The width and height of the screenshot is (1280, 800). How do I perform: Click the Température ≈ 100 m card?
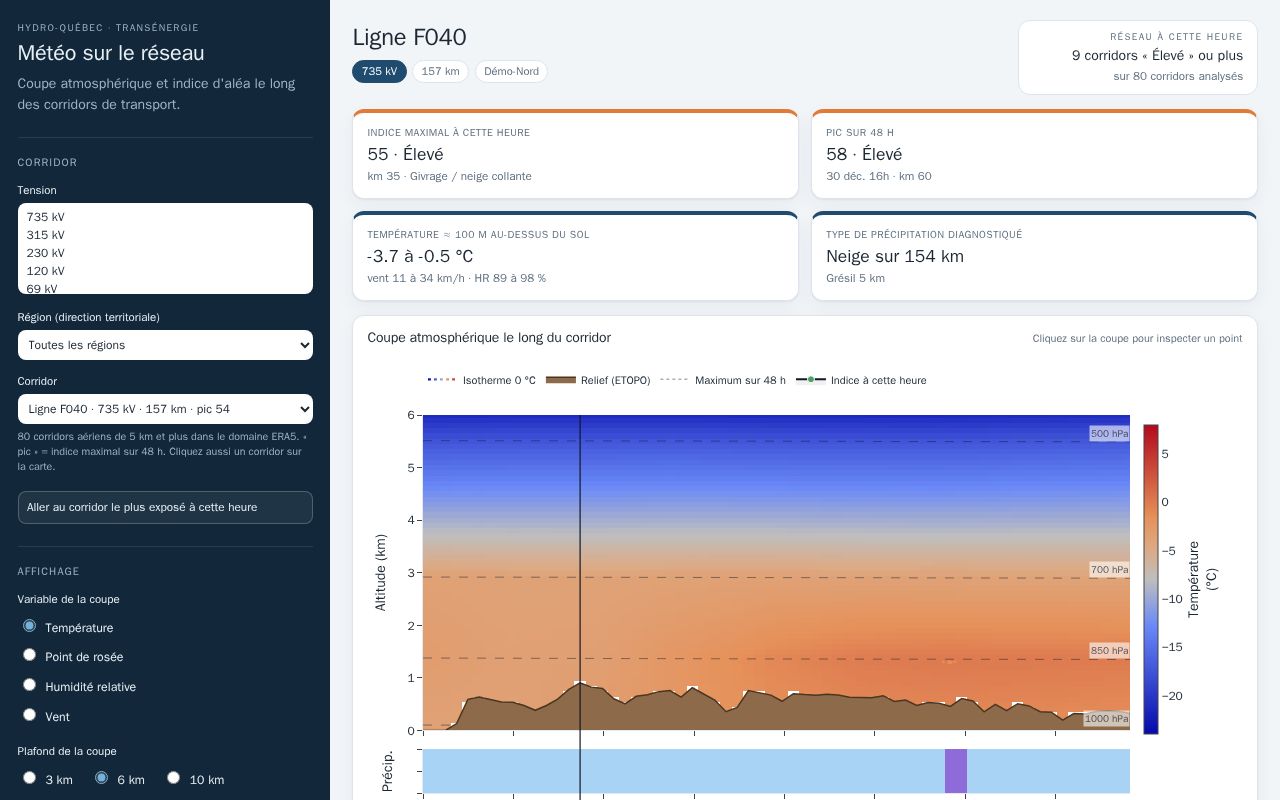click(x=575, y=256)
